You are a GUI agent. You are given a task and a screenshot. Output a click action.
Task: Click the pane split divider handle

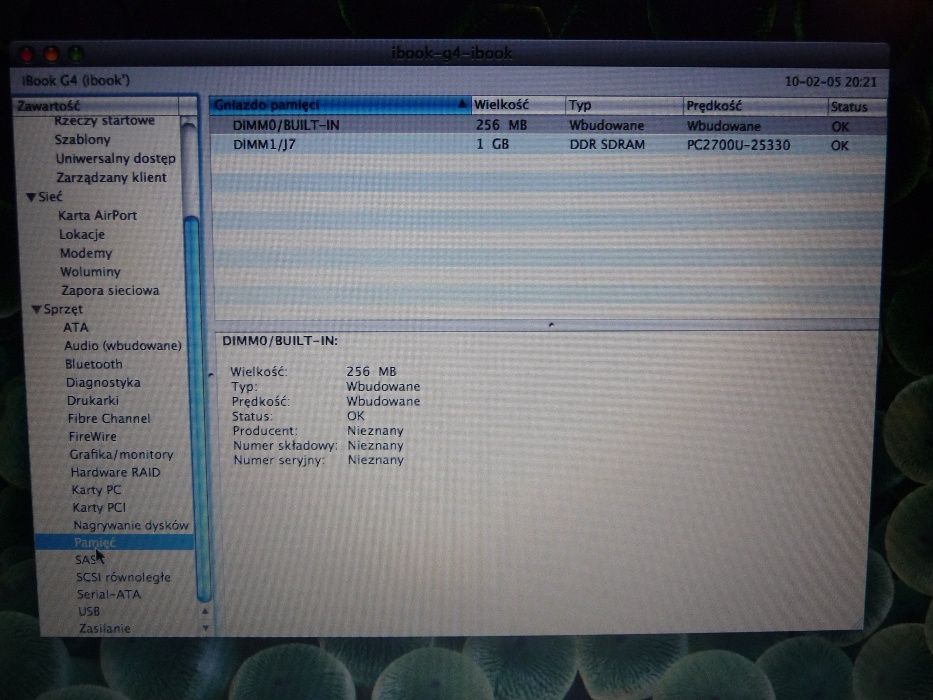point(551,325)
